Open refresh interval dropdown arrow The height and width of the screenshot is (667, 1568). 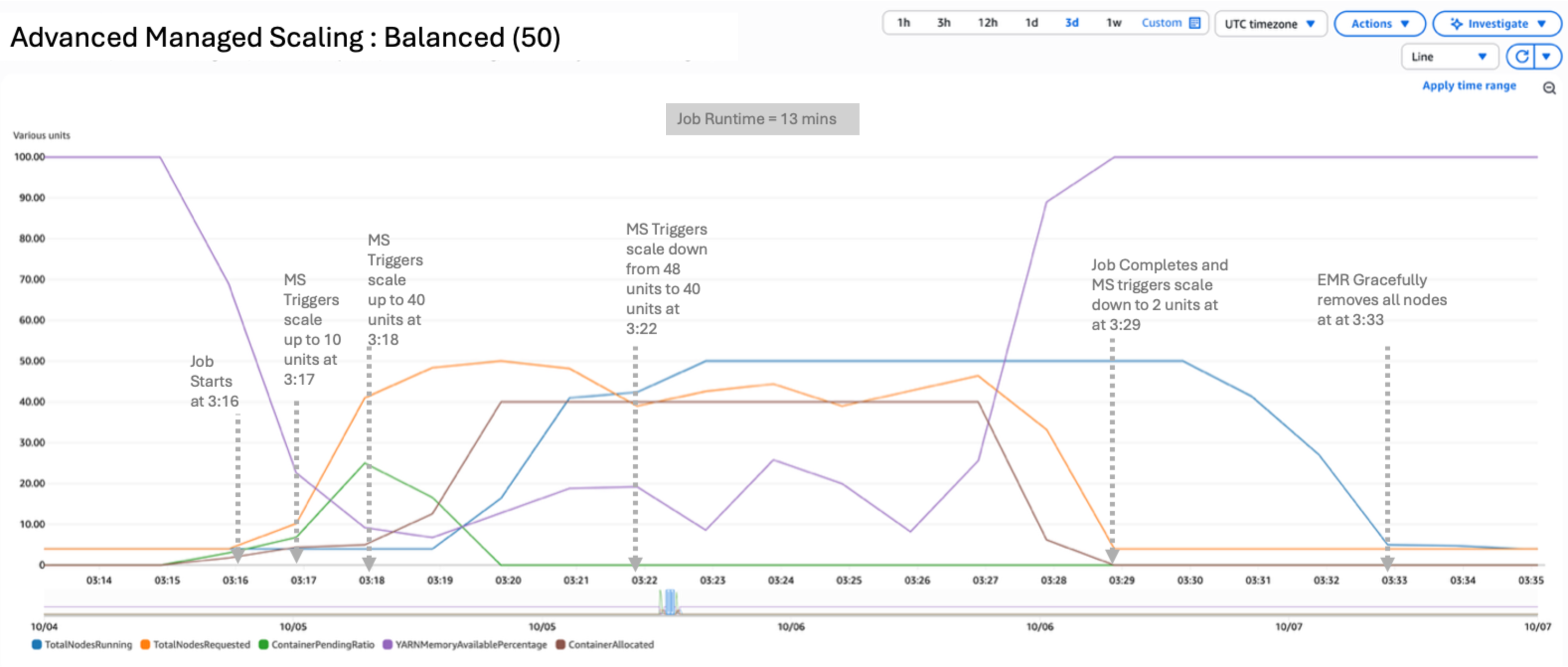point(1546,57)
